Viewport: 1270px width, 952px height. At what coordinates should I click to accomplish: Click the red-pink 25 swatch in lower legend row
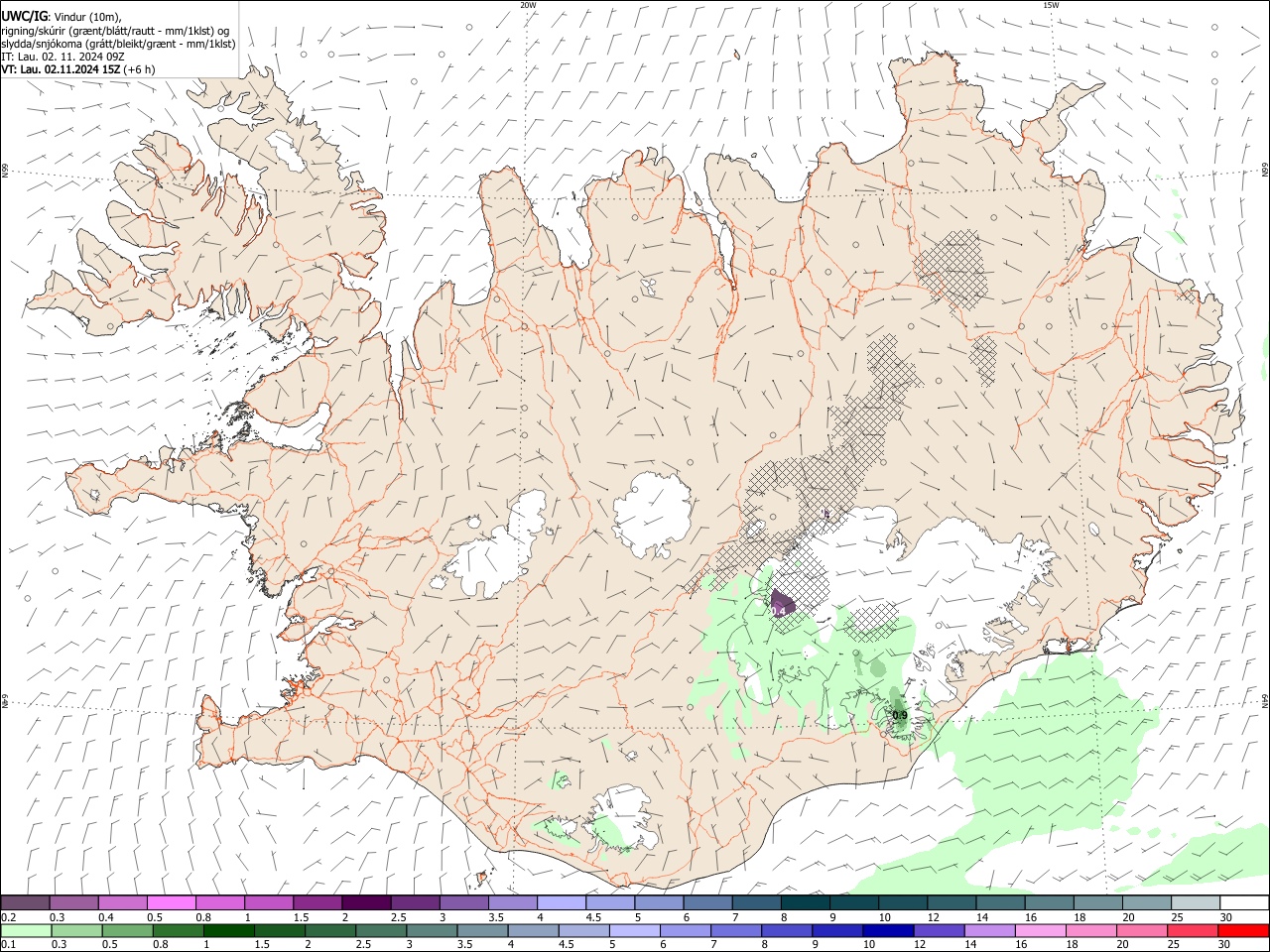pos(1193,930)
